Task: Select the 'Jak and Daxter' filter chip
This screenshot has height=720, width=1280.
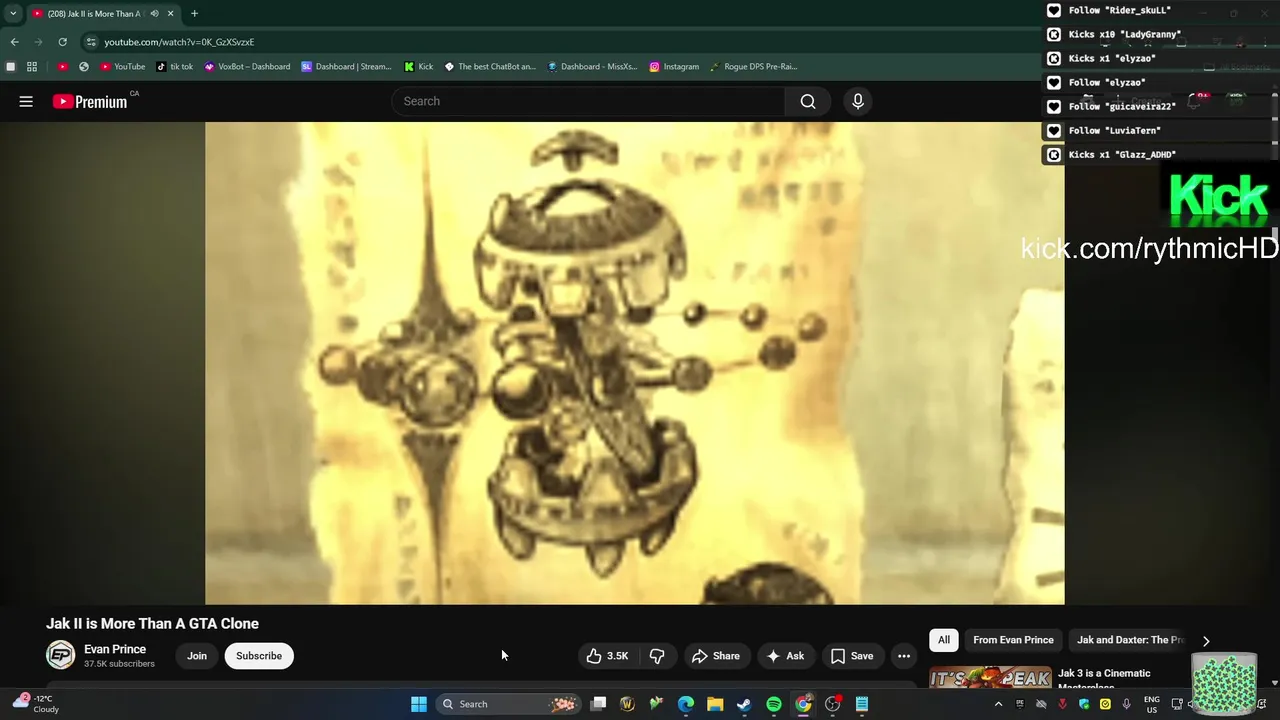Action: (1130, 640)
